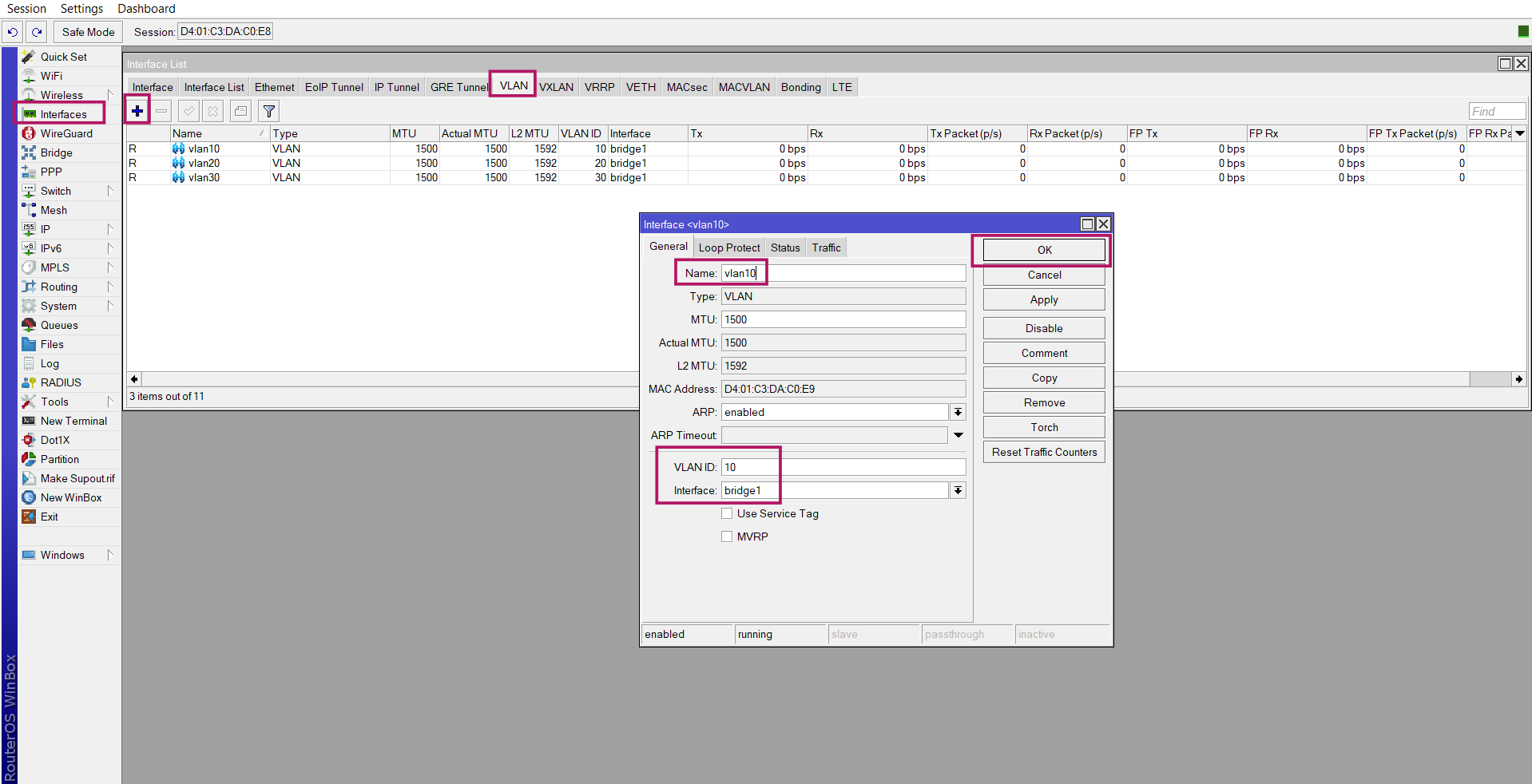Open RADIUS in sidebar

coord(61,382)
